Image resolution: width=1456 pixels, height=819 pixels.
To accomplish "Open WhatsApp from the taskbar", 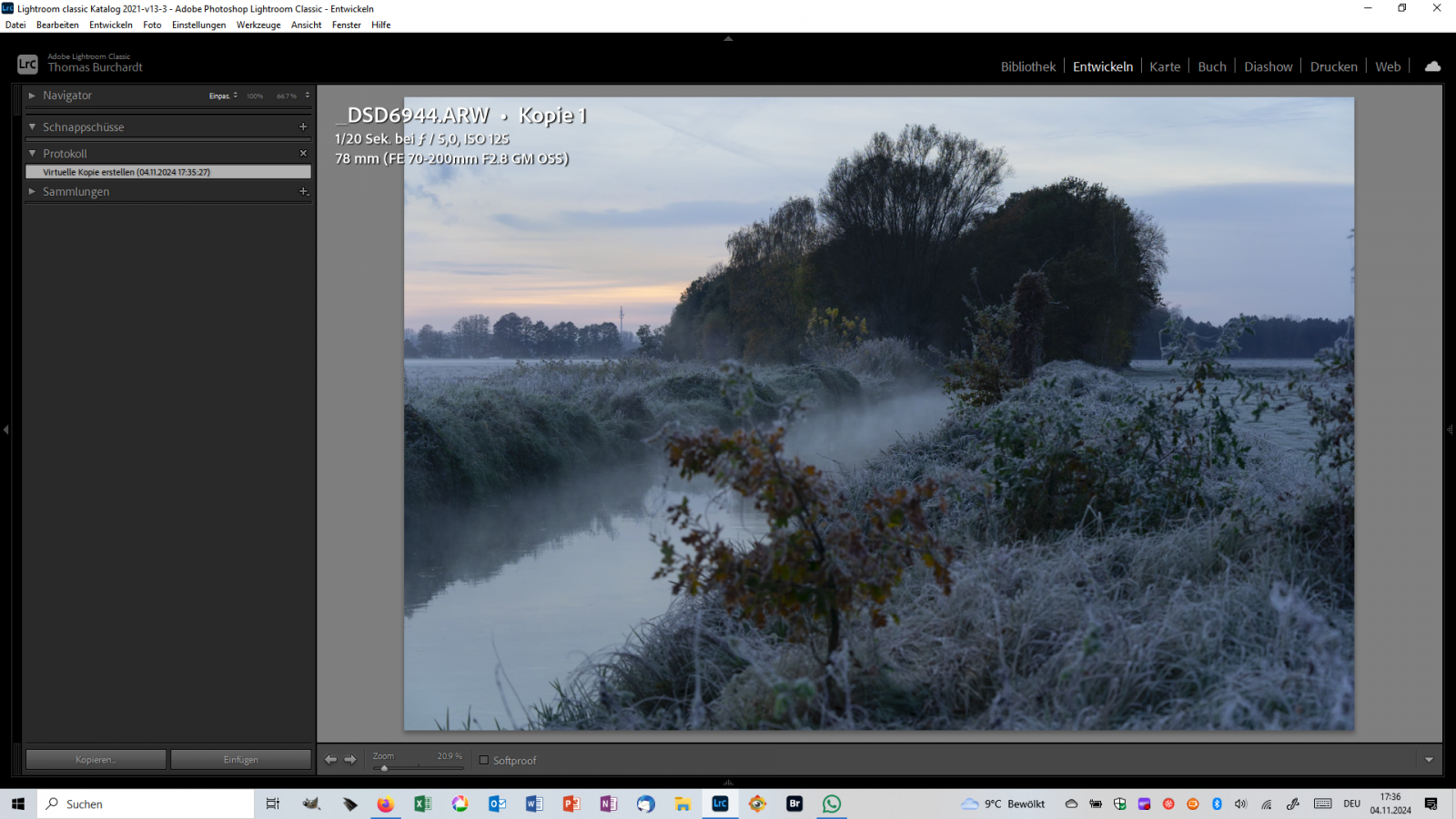I will point(832,804).
